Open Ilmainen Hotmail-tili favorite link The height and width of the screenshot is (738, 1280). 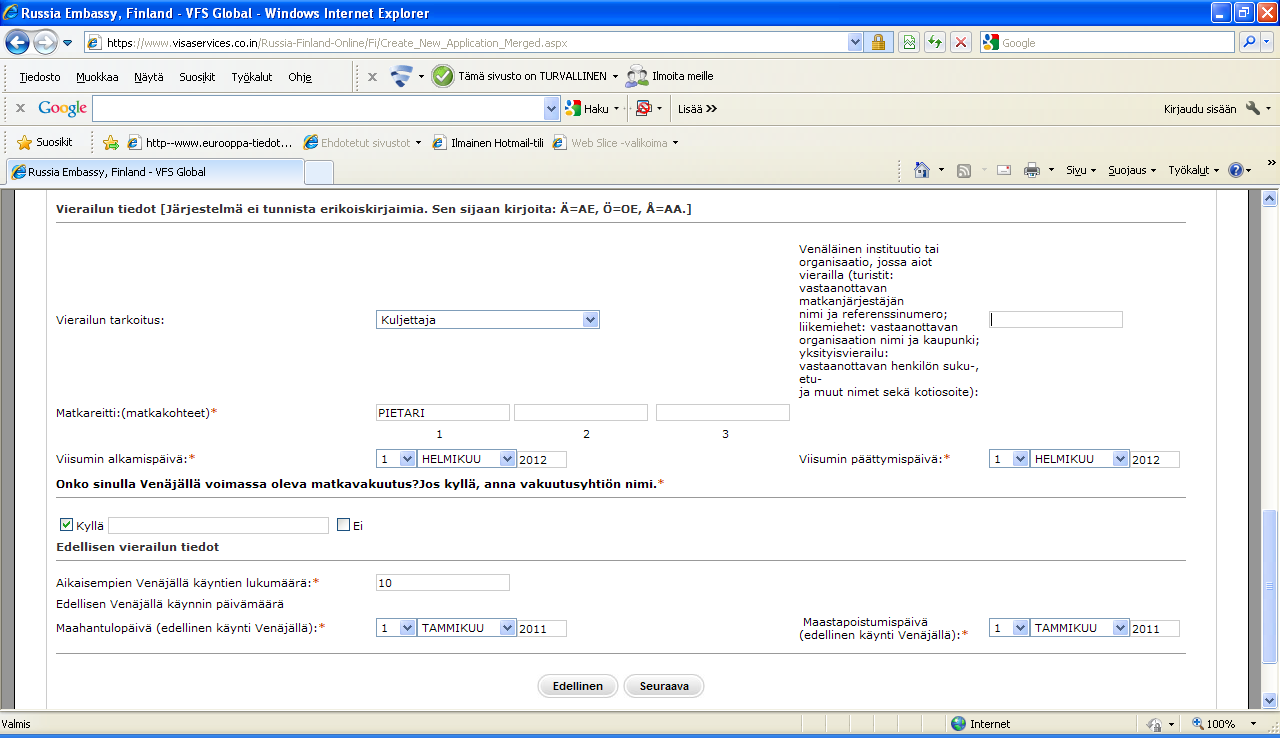(x=489, y=142)
